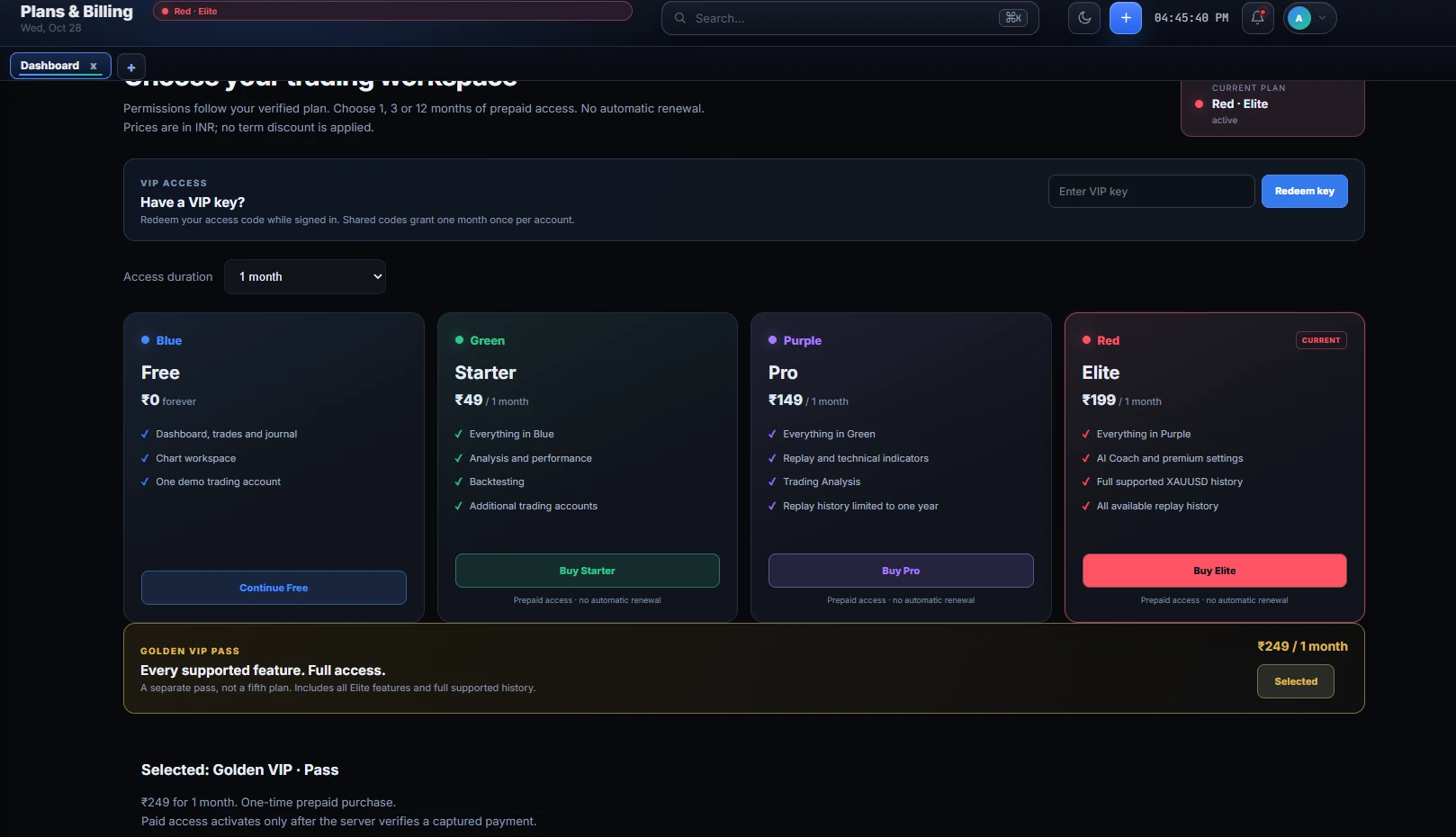Click the Starter plan title

pyautogui.click(x=485, y=373)
